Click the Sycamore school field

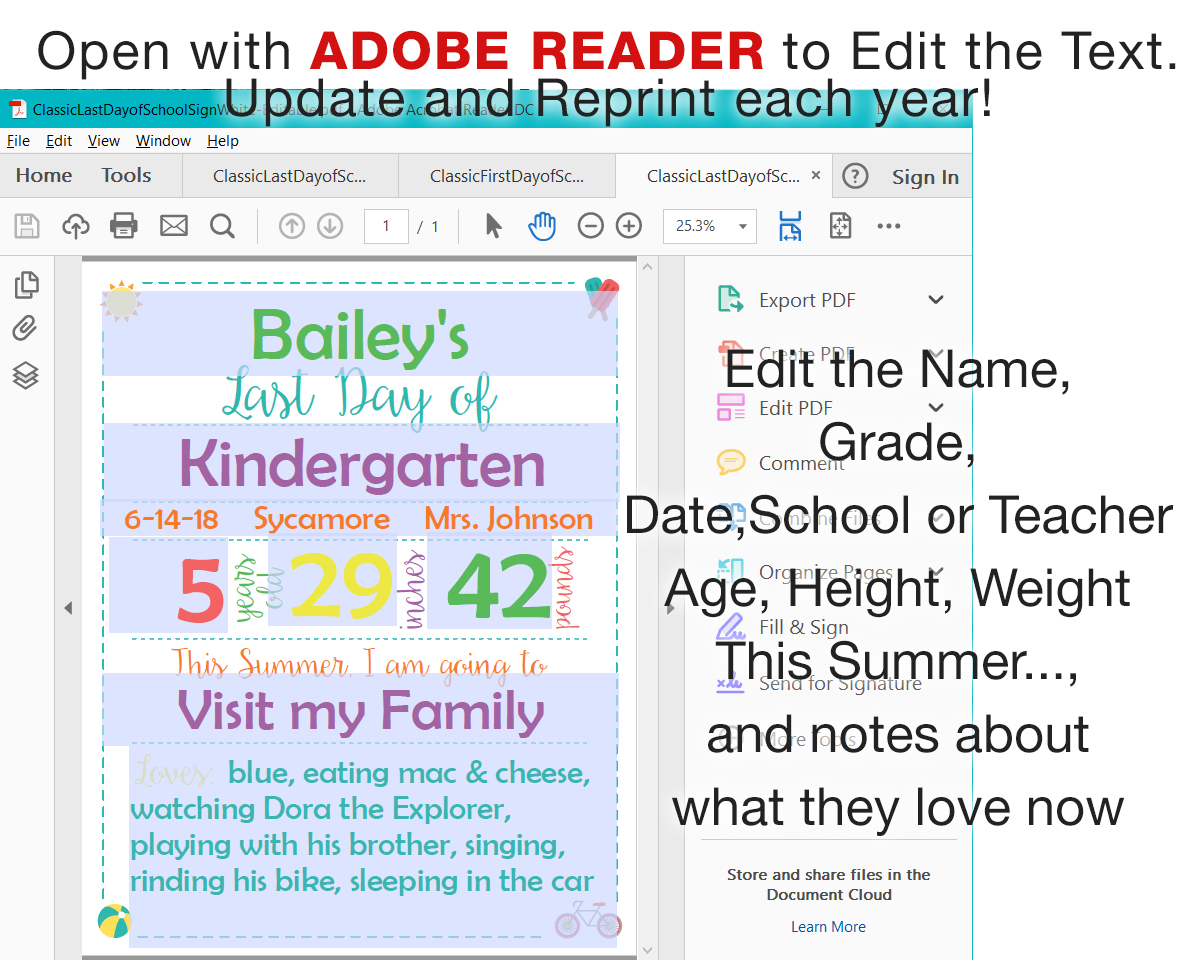tap(323, 519)
